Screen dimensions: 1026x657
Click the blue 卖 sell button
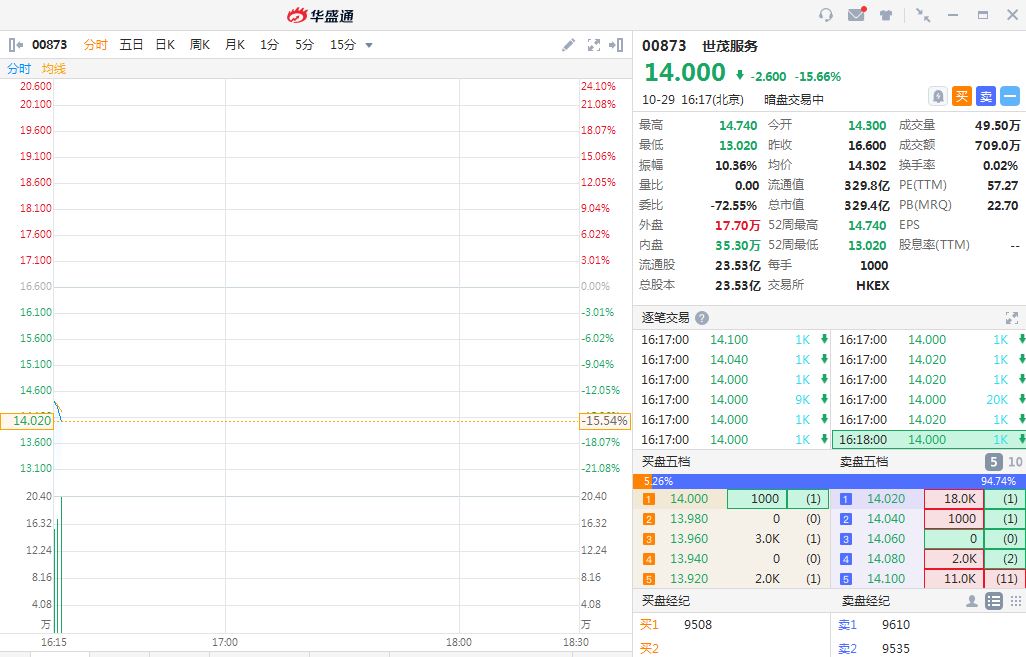(986, 96)
